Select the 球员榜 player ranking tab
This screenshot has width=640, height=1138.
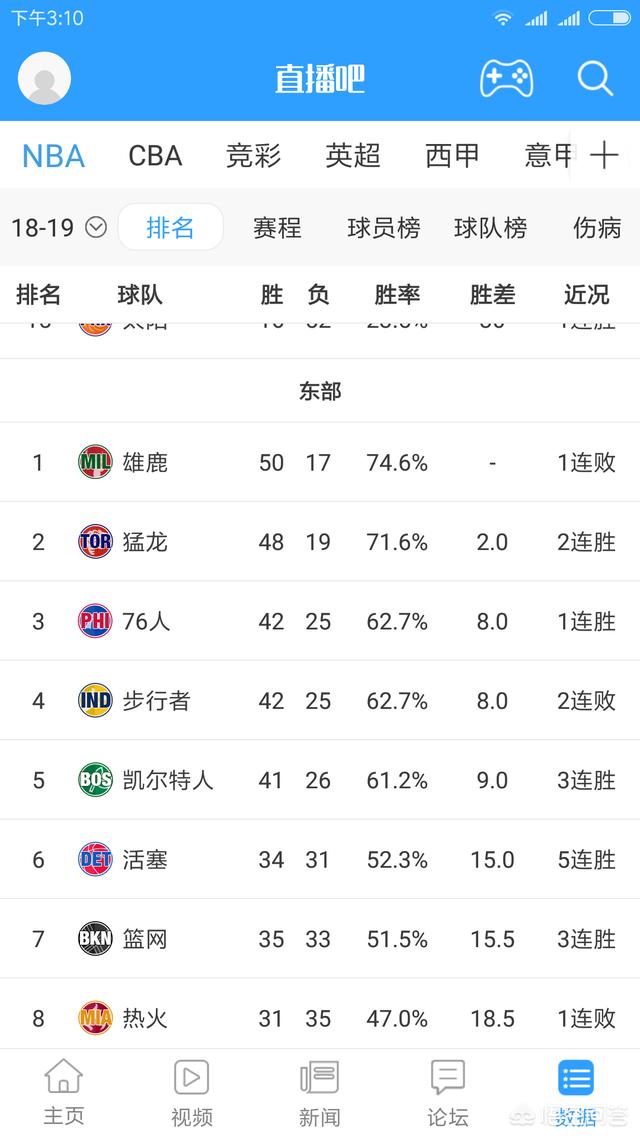[384, 228]
